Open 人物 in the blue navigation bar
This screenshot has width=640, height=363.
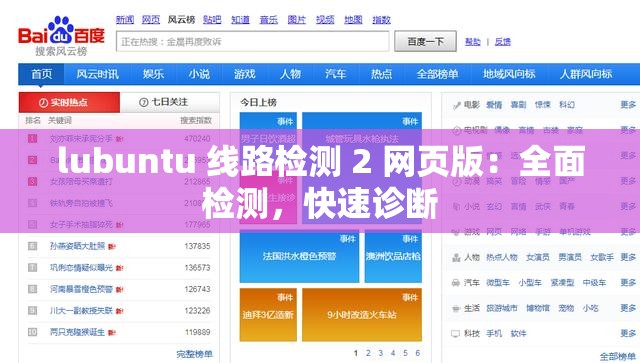290,74
